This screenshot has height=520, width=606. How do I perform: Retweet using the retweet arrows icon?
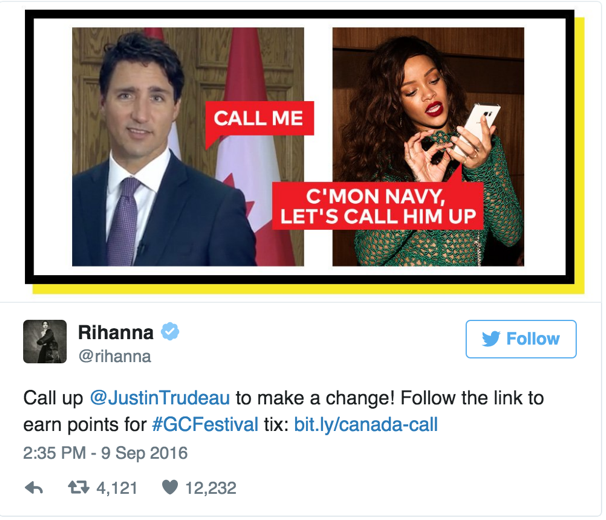pyautogui.click(x=78, y=488)
